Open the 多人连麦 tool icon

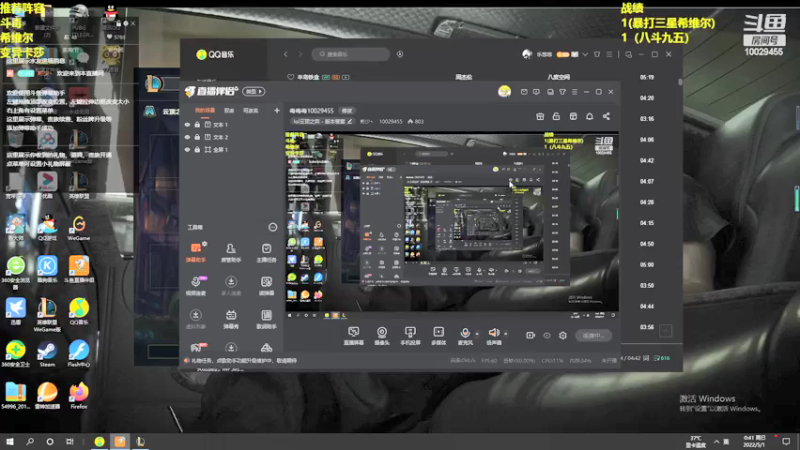pyautogui.click(x=231, y=285)
